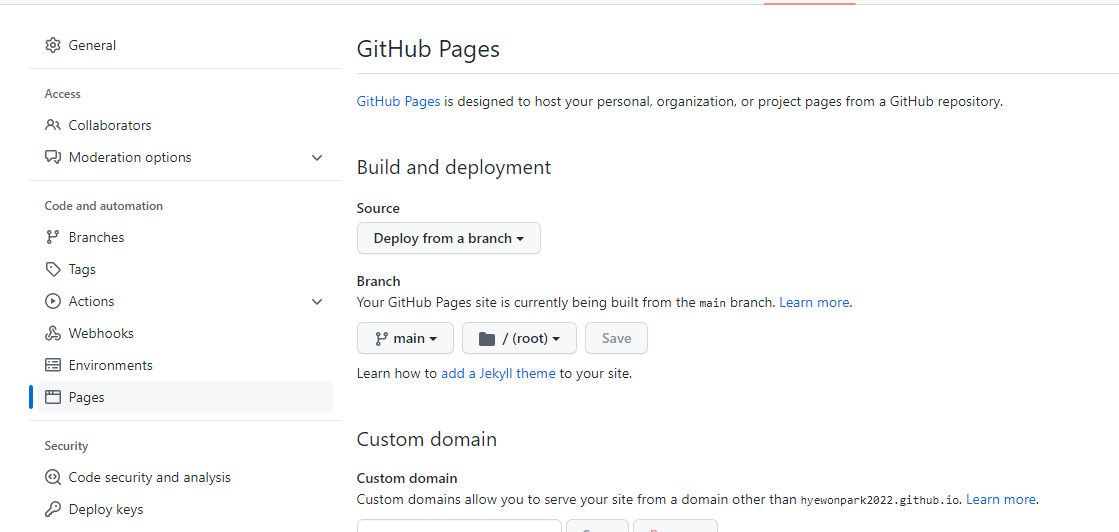This screenshot has width=1119, height=532.
Task: Click the Moderation options speech icon
Action: (x=52, y=157)
